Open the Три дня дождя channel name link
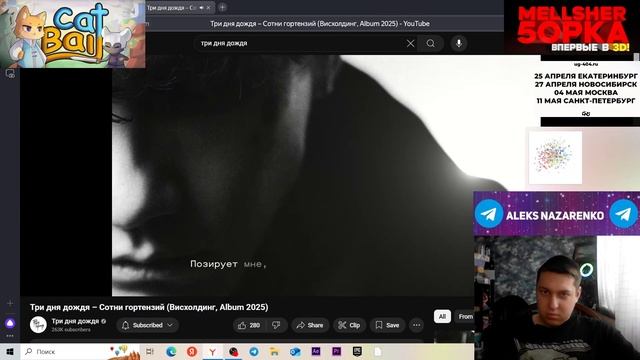 point(75,321)
